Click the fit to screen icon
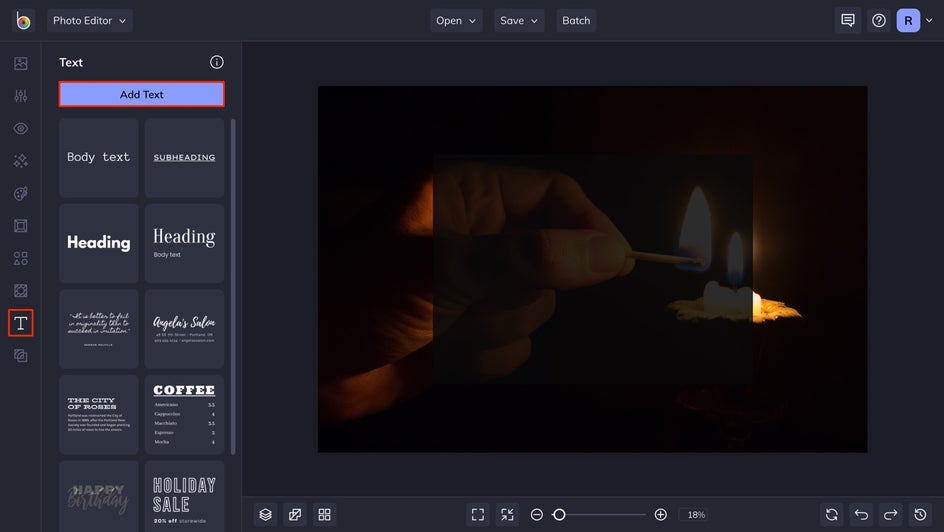This screenshot has height=532, width=944. (478, 515)
